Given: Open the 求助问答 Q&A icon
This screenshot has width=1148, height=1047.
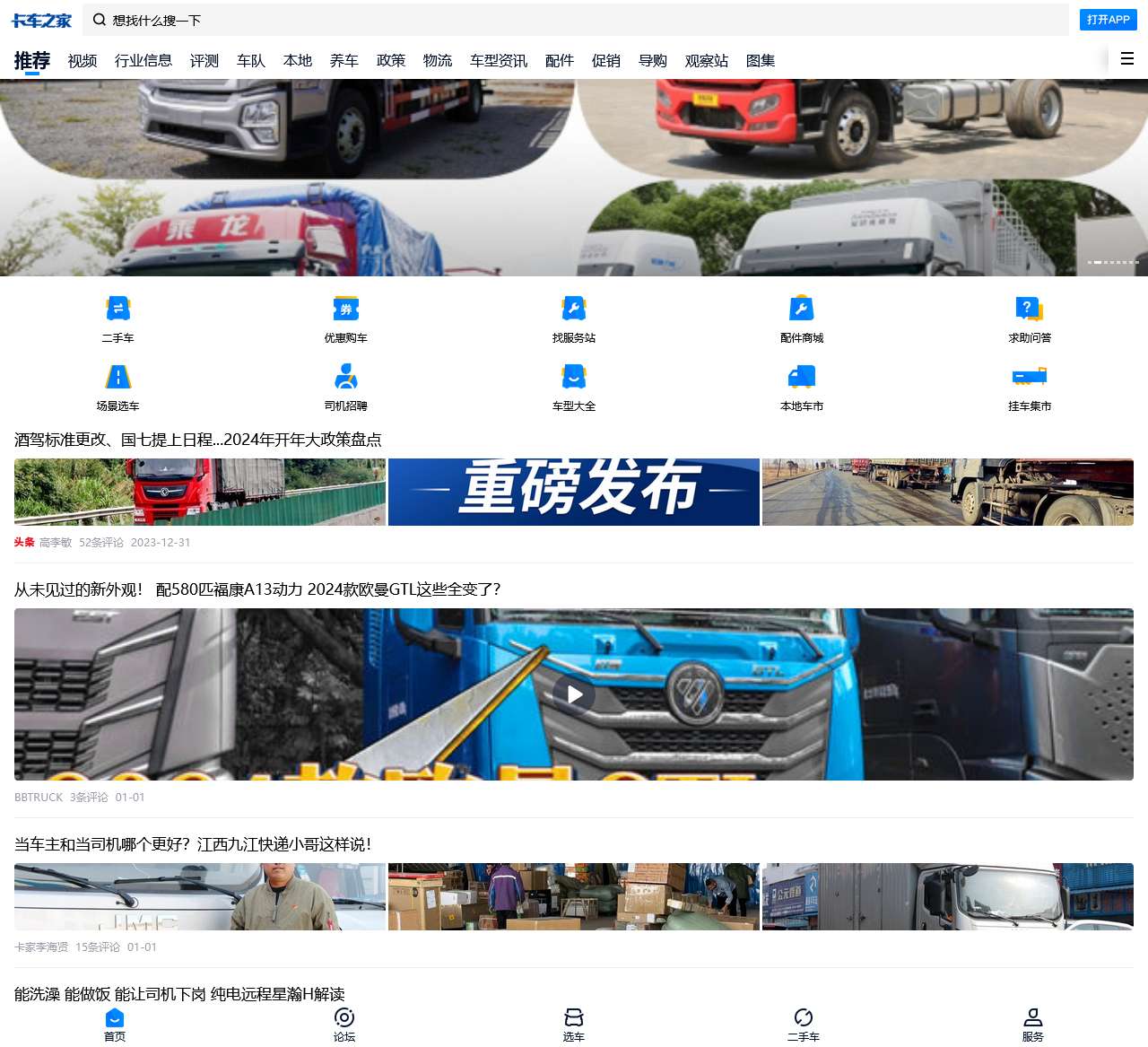Looking at the screenshot, I should coord(1030,309).
